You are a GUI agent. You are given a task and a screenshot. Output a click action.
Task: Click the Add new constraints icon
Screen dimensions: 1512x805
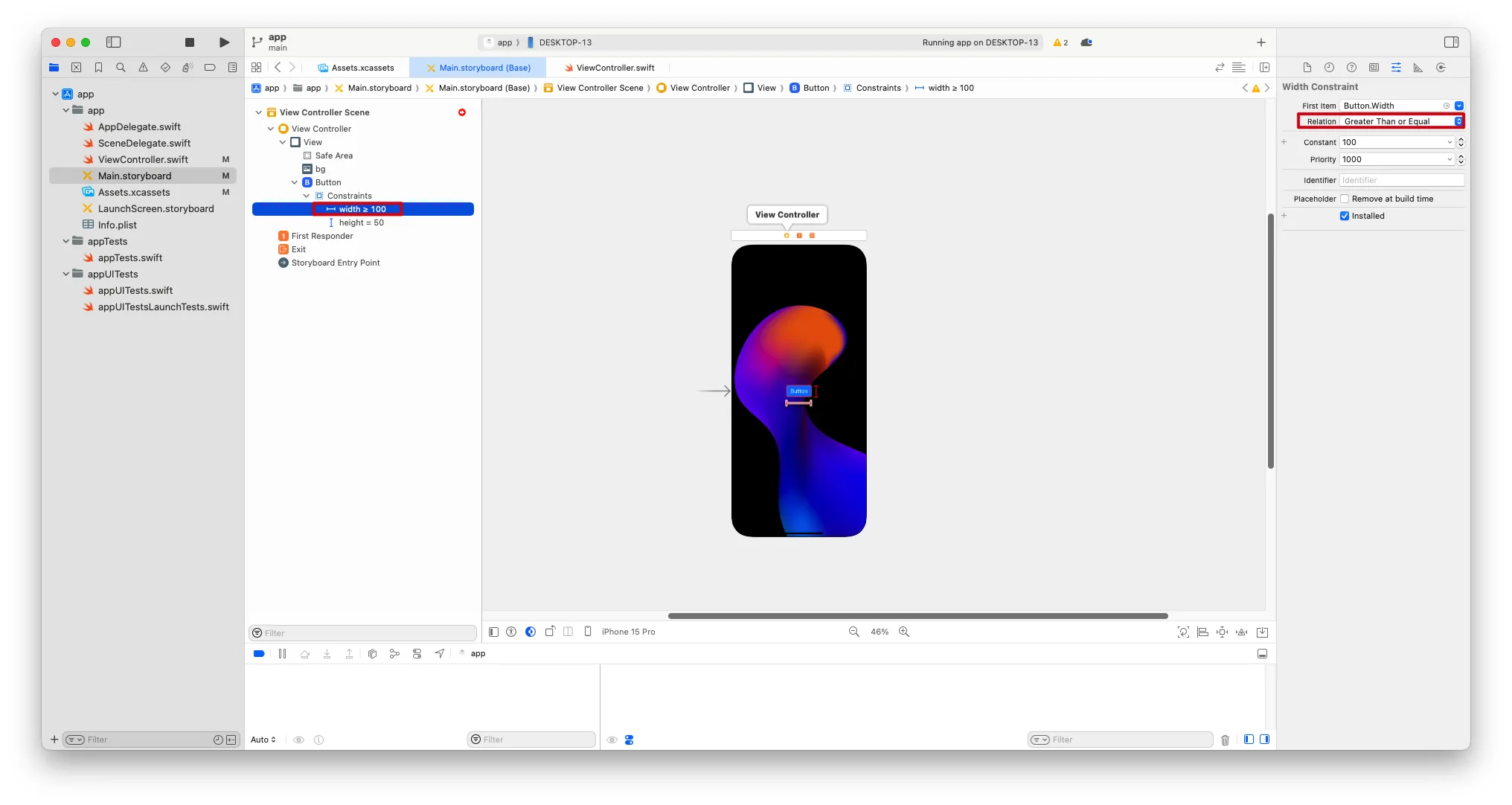click(x=1222, y=632)
